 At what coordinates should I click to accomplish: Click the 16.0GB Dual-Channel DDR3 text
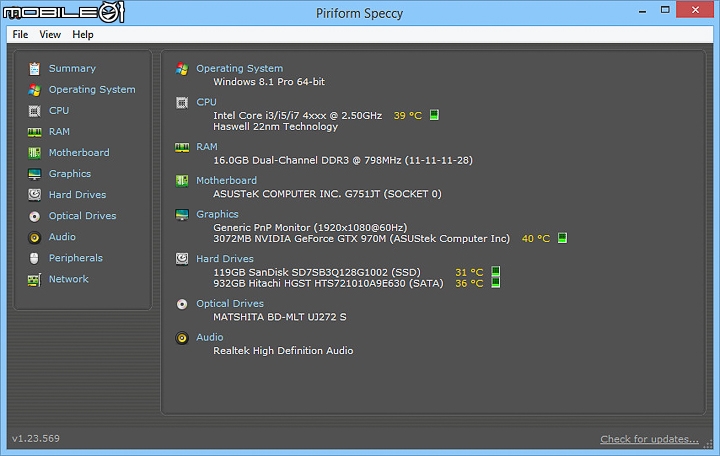tap(343, 160)
